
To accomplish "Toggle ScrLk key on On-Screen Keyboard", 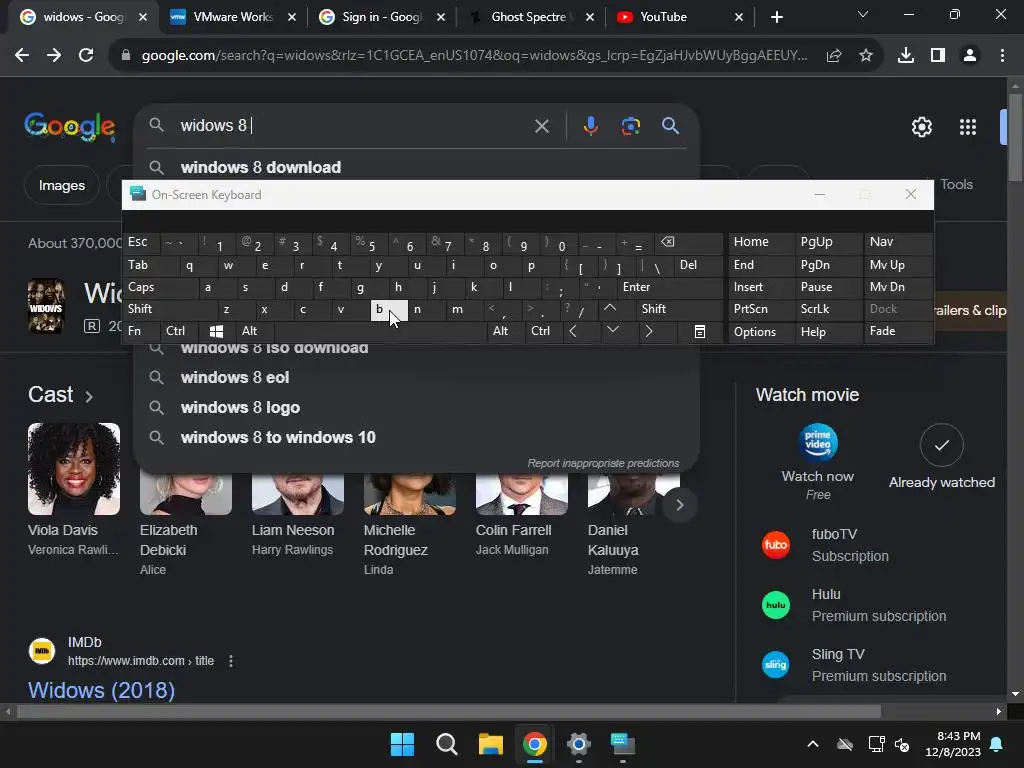I will click(827, 309).
